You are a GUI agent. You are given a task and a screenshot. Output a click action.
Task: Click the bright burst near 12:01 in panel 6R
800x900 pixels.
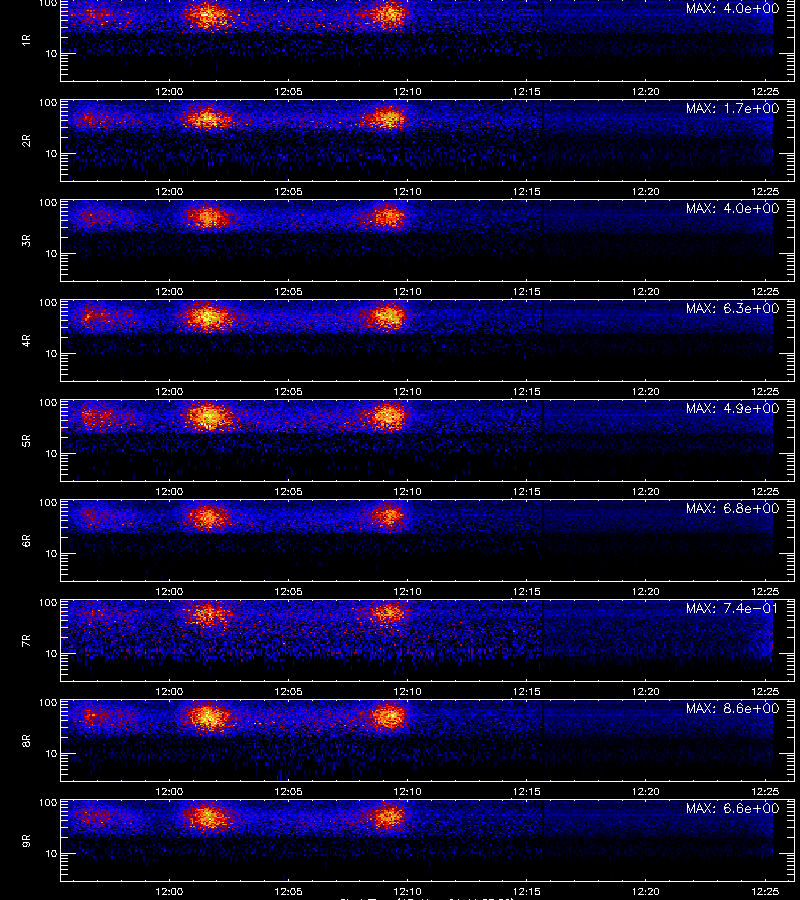pos(207,517)
